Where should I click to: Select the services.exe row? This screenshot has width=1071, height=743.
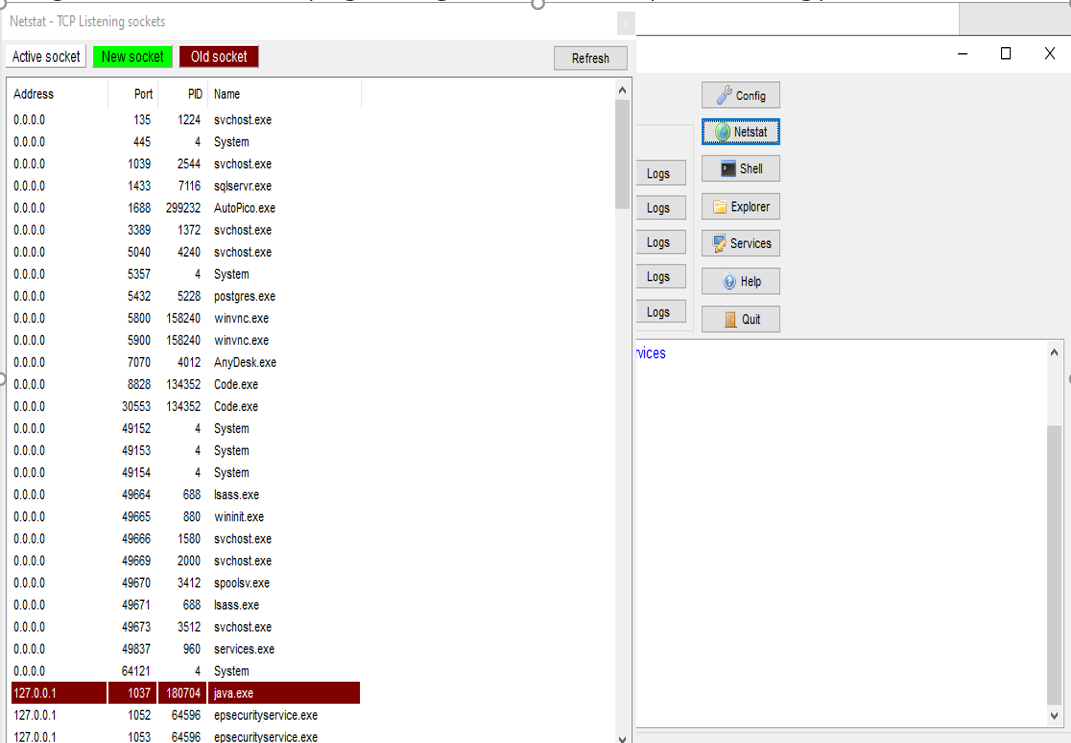pyautogui.click(x=186, y=649)
